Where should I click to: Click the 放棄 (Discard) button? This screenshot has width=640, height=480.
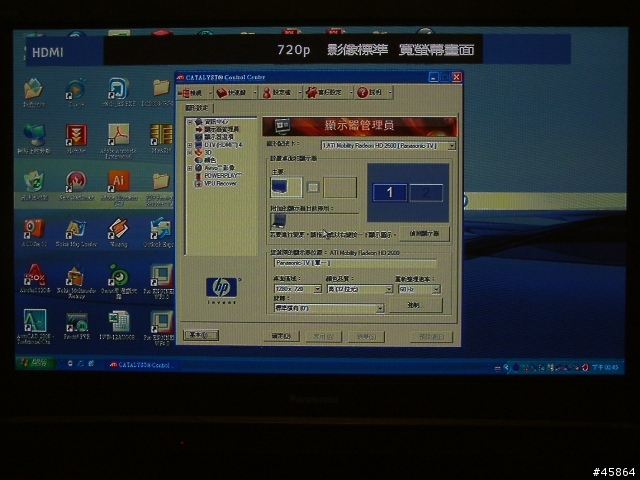(366, 337)
